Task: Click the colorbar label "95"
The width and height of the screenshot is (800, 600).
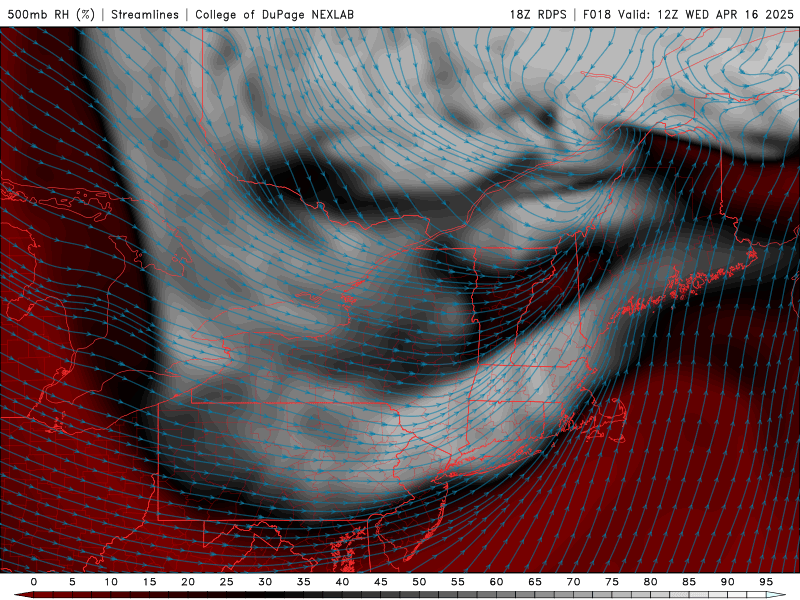Action: 766,582
